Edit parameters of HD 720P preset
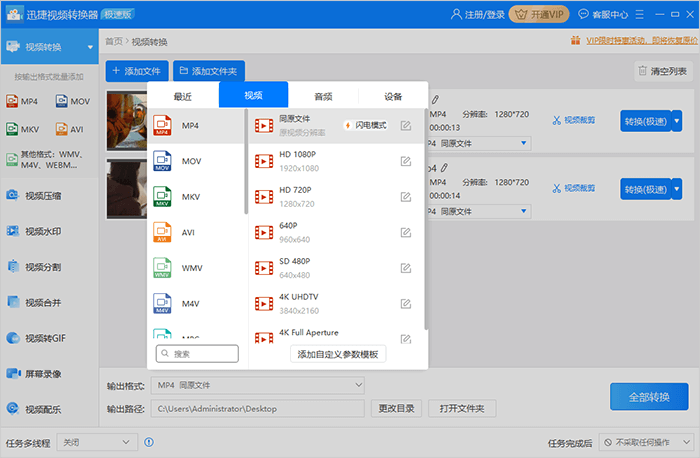The width and height of the screenshot is (700, 458). [x=406, y=197]
